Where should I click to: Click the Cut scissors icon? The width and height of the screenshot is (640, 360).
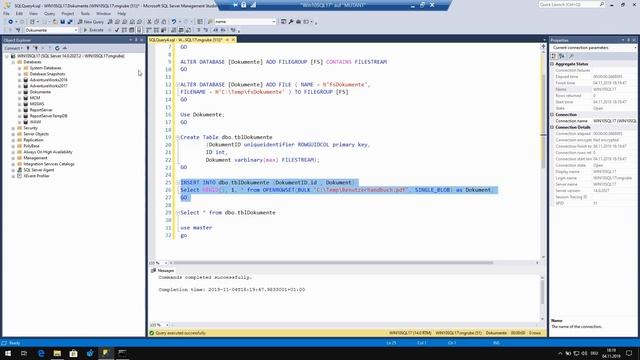tap(149, 22)
